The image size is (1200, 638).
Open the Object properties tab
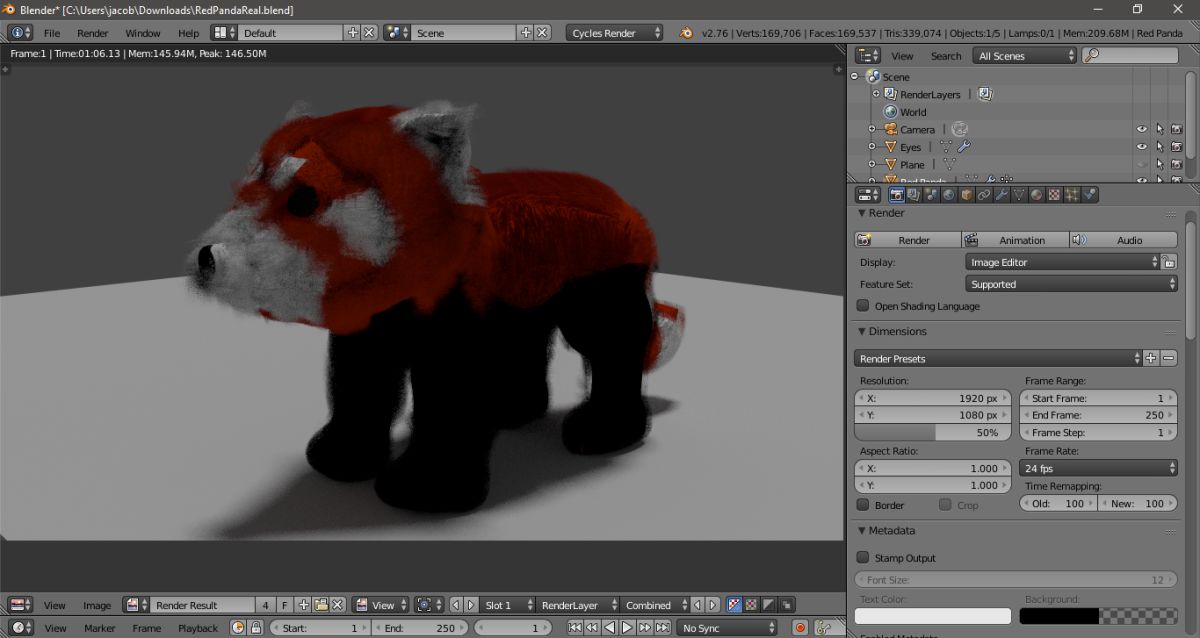[x=966, y=195]
